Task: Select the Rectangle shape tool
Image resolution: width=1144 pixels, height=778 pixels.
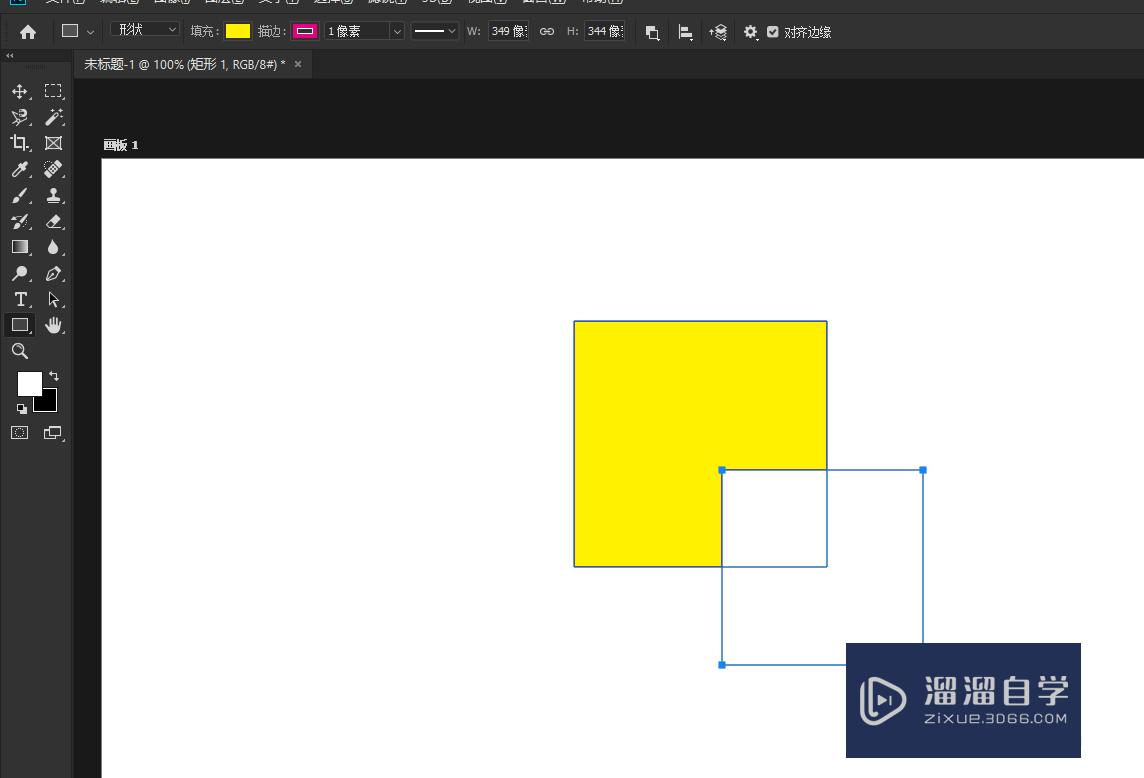Action: pyautogui.click(x=20, y=325)
